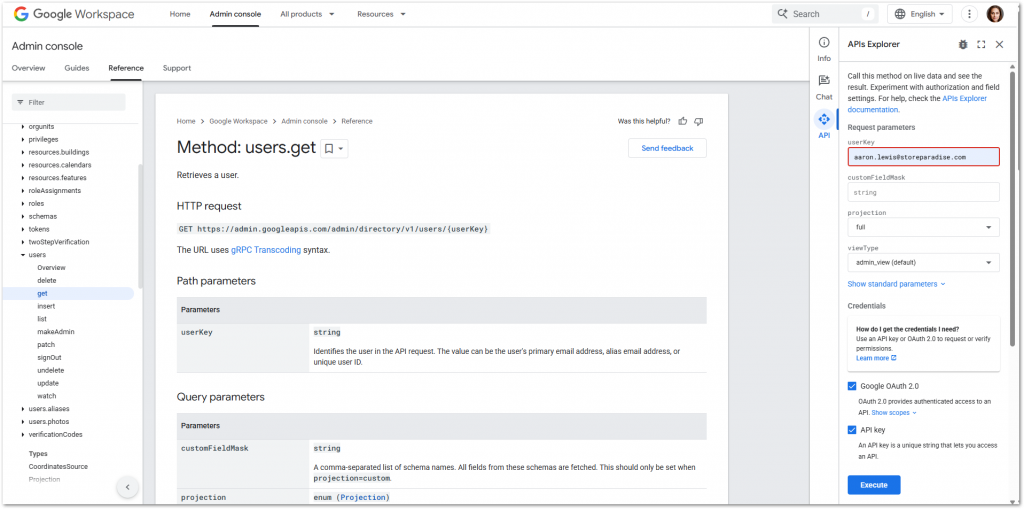Open the CoordinatesSource type entry
The image size is (1024, 509).
tap(58, 467)
